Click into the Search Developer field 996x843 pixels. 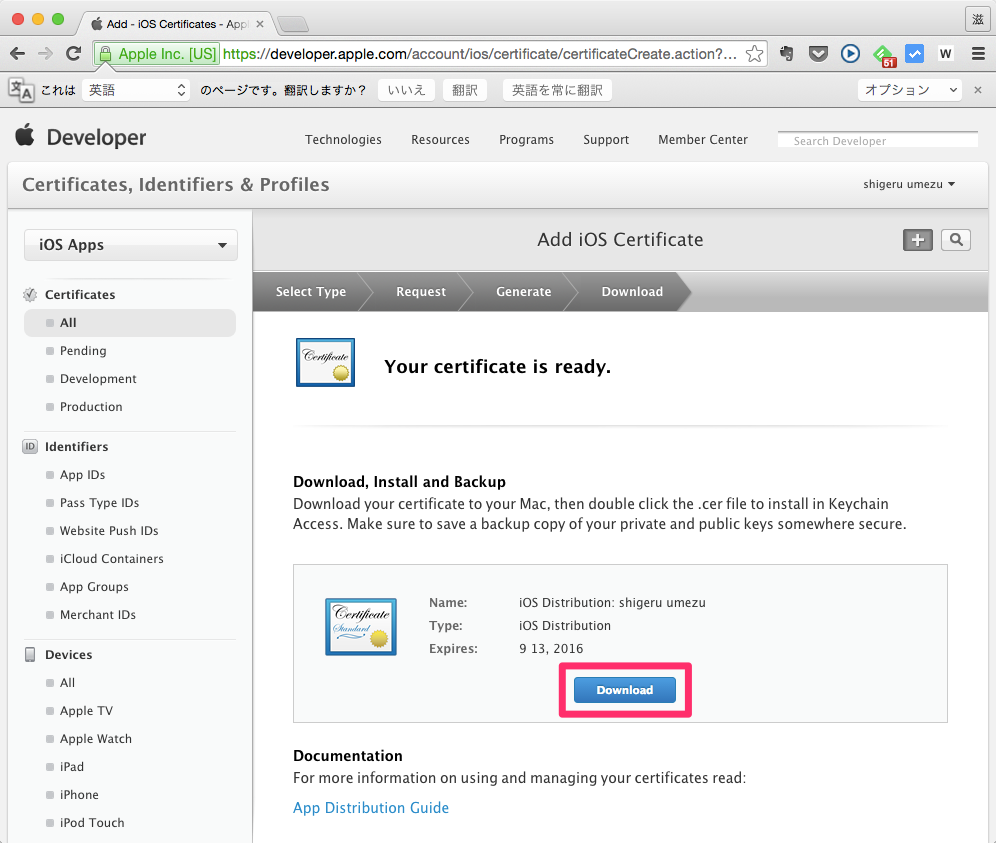click(878, 140)
